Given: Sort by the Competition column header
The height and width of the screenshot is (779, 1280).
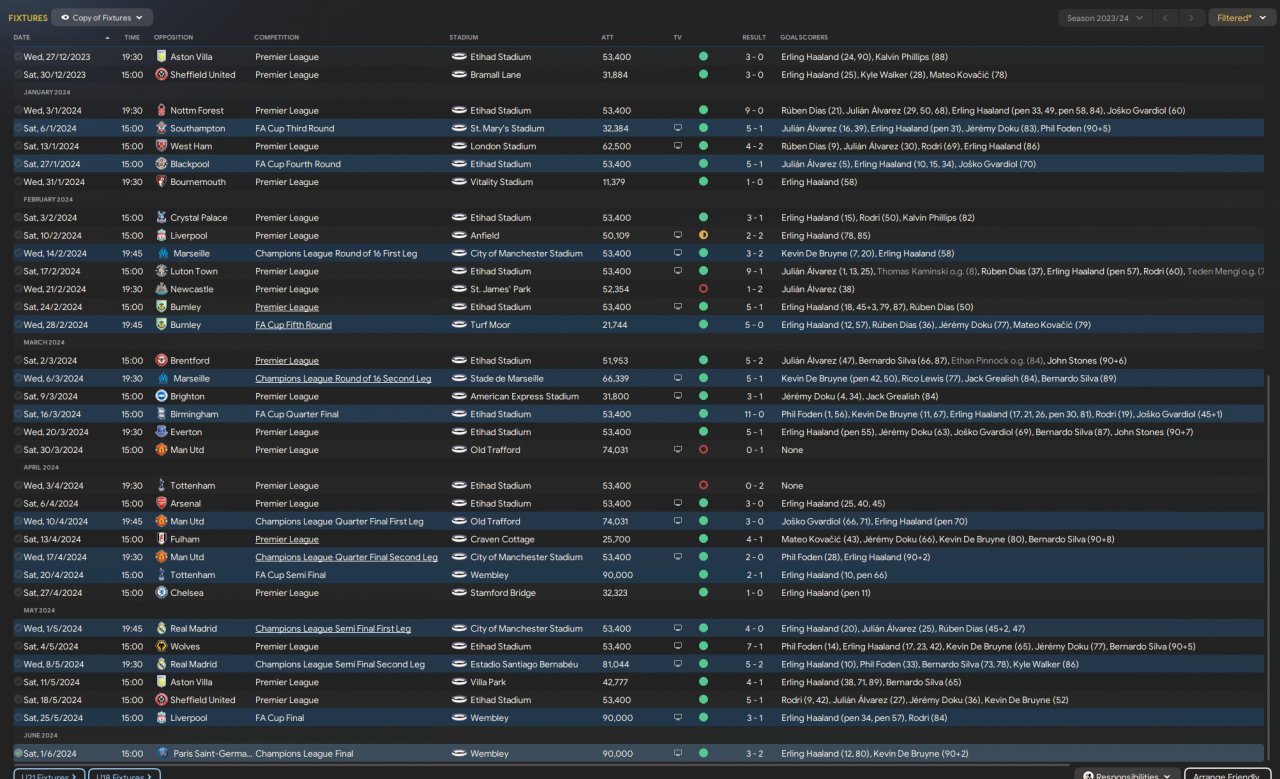Looking at the screenshot, I should [277, 38].
